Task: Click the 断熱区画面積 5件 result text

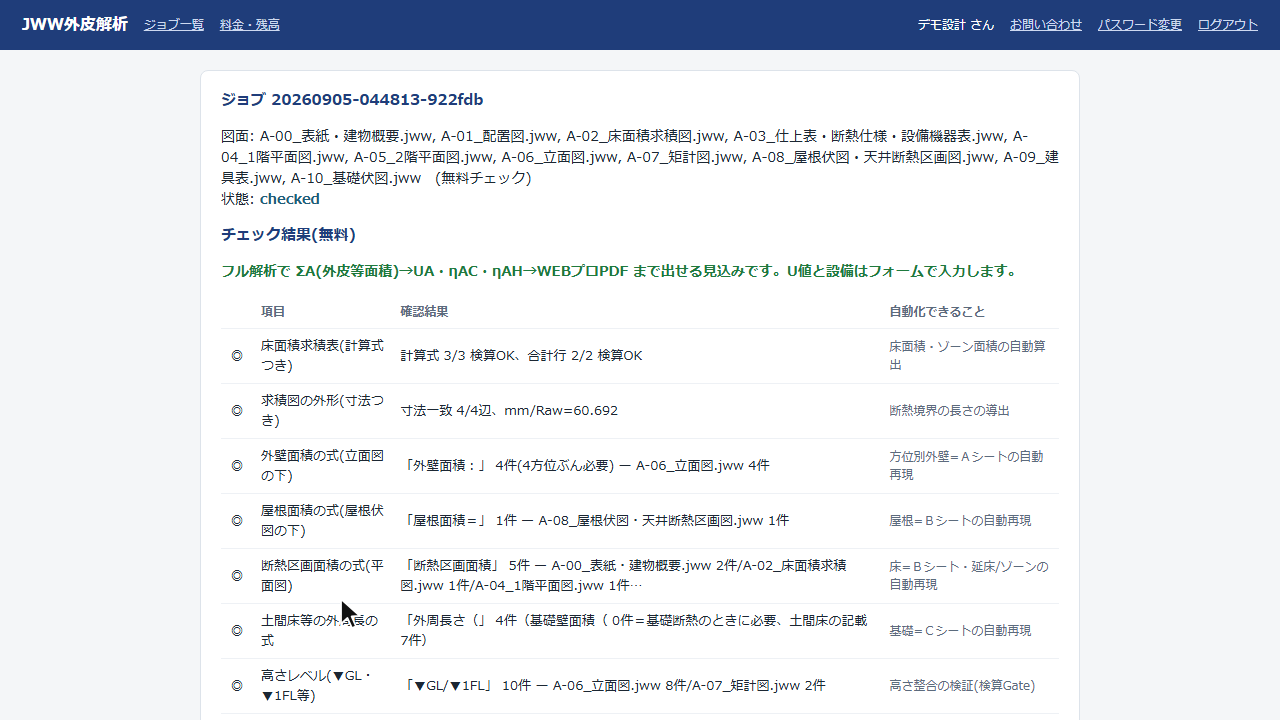Action: (x=625, y=576)
